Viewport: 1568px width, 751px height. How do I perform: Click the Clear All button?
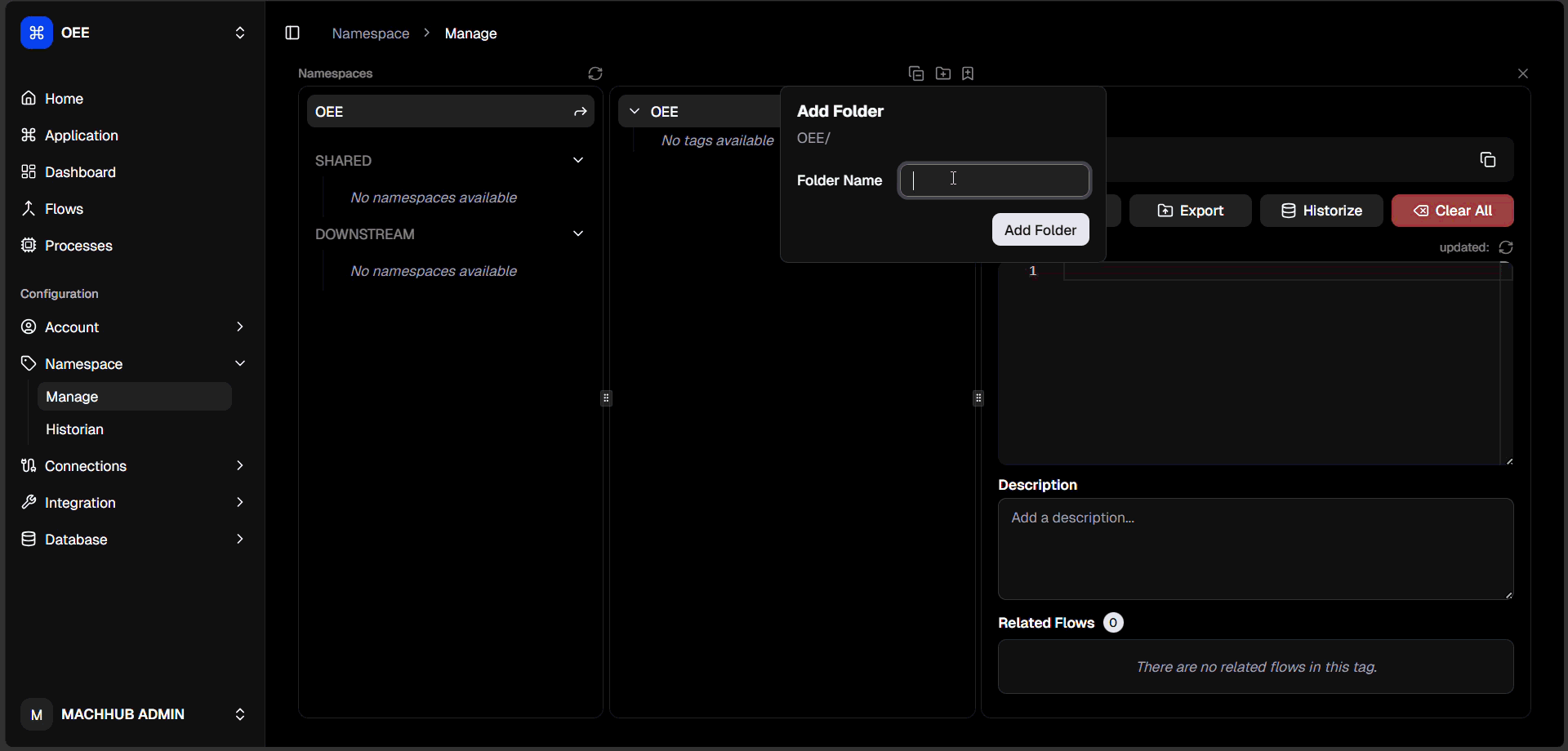pyautogui.click(x=1453, y=211)
